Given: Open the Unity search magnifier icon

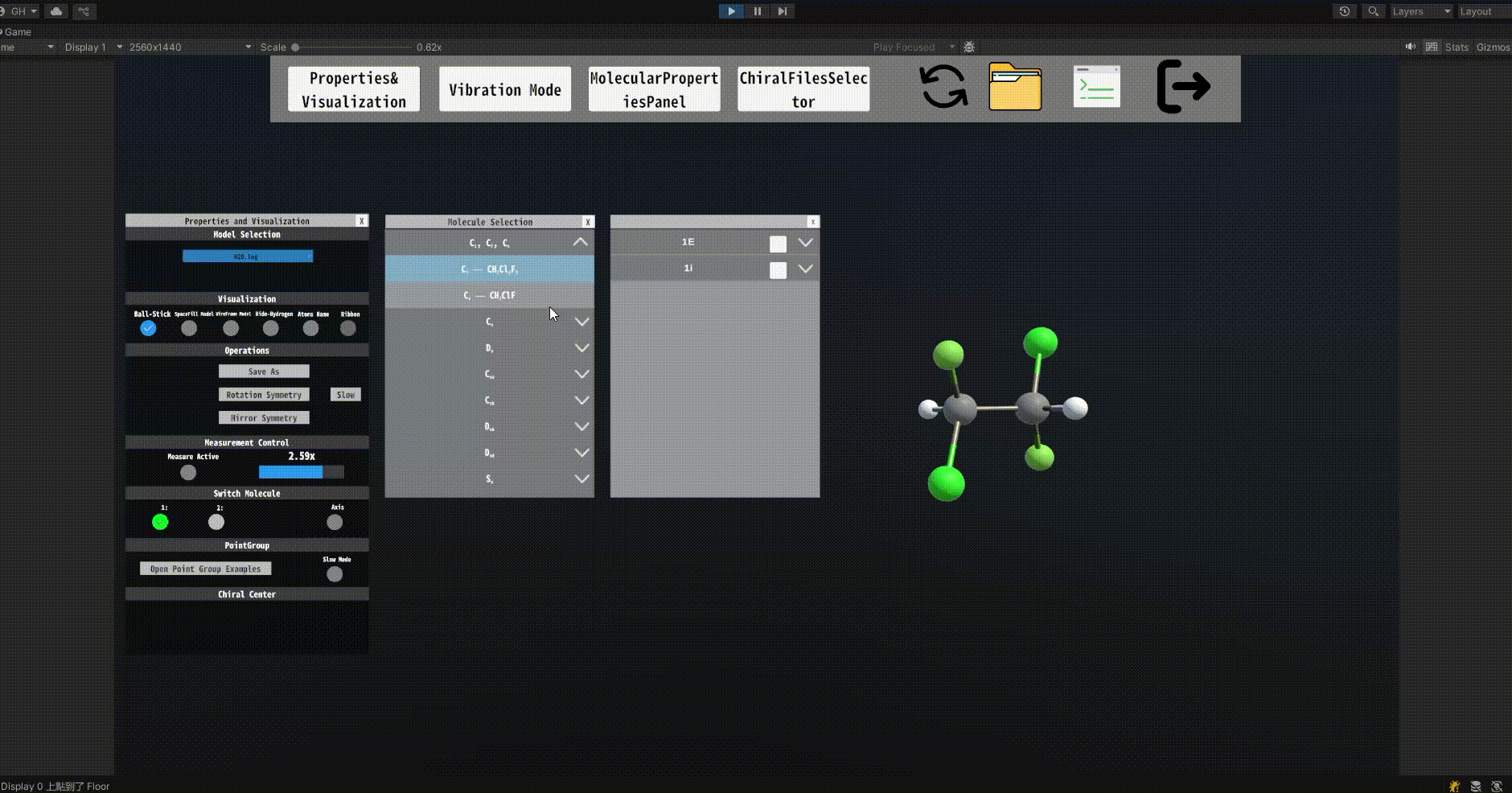Looking at the screenshot, I should point(1373,11).
